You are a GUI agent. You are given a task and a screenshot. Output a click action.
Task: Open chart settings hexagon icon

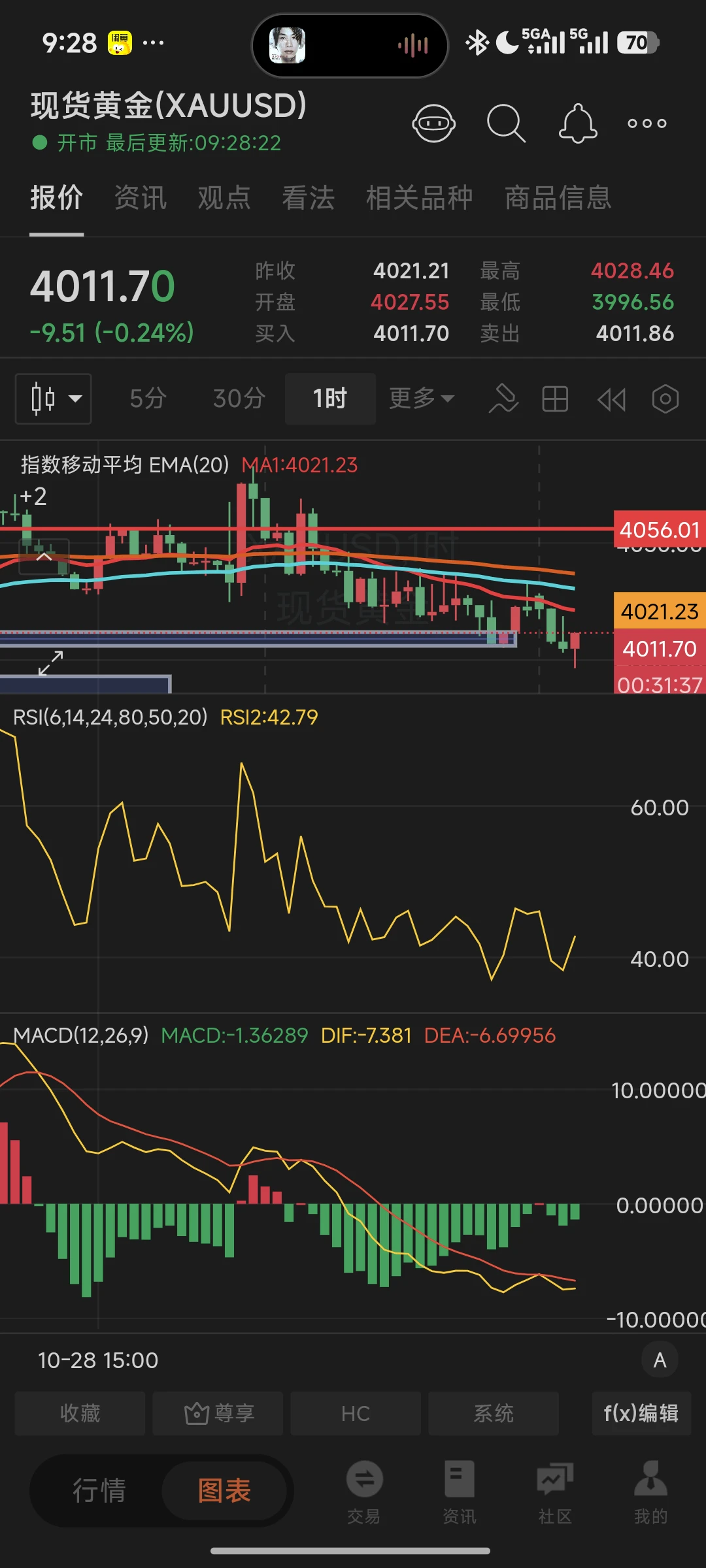tap(665, 399)
